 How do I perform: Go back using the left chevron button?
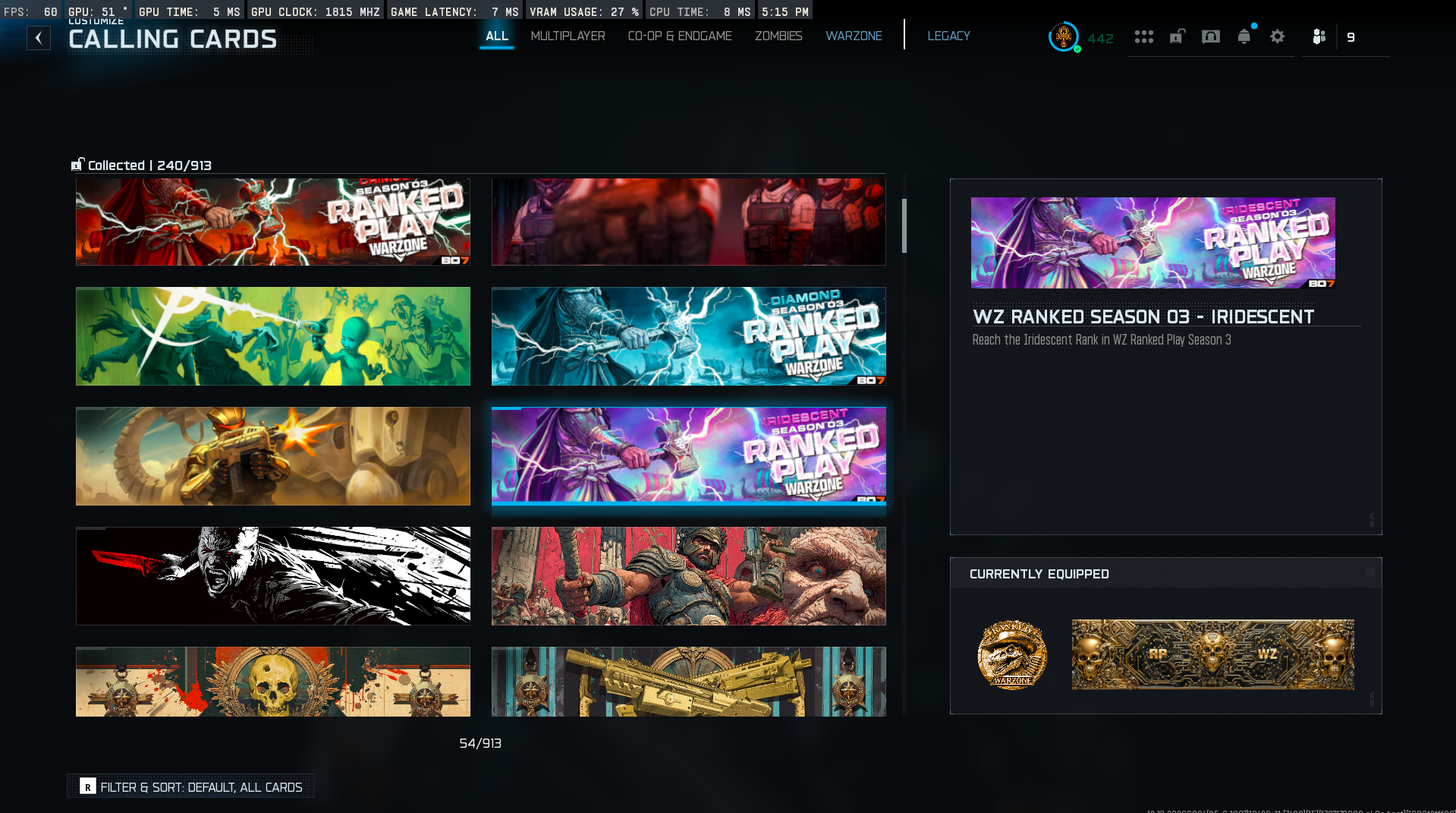[x=39, y=38]
